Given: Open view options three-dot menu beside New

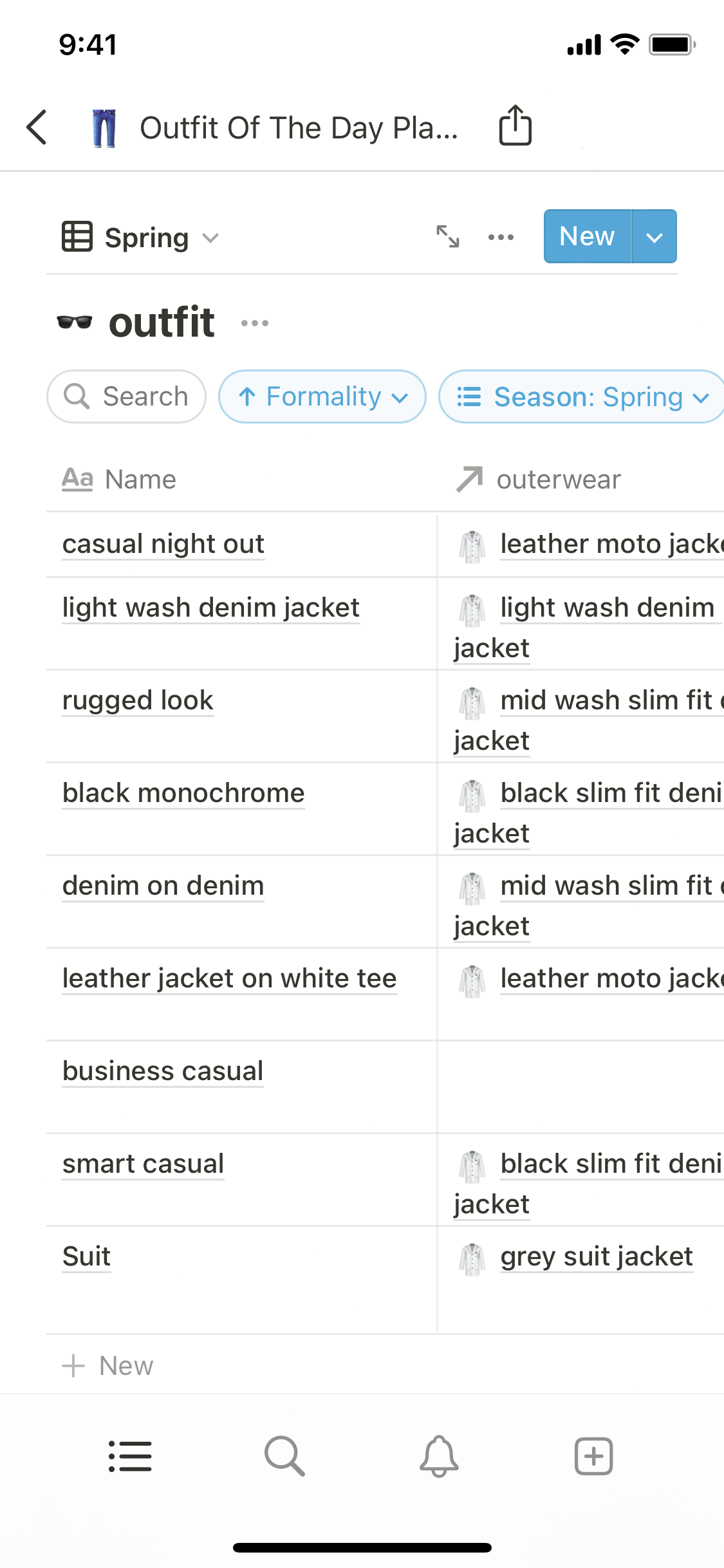Looking at the screenshot, I should click(x=501, y=237).
